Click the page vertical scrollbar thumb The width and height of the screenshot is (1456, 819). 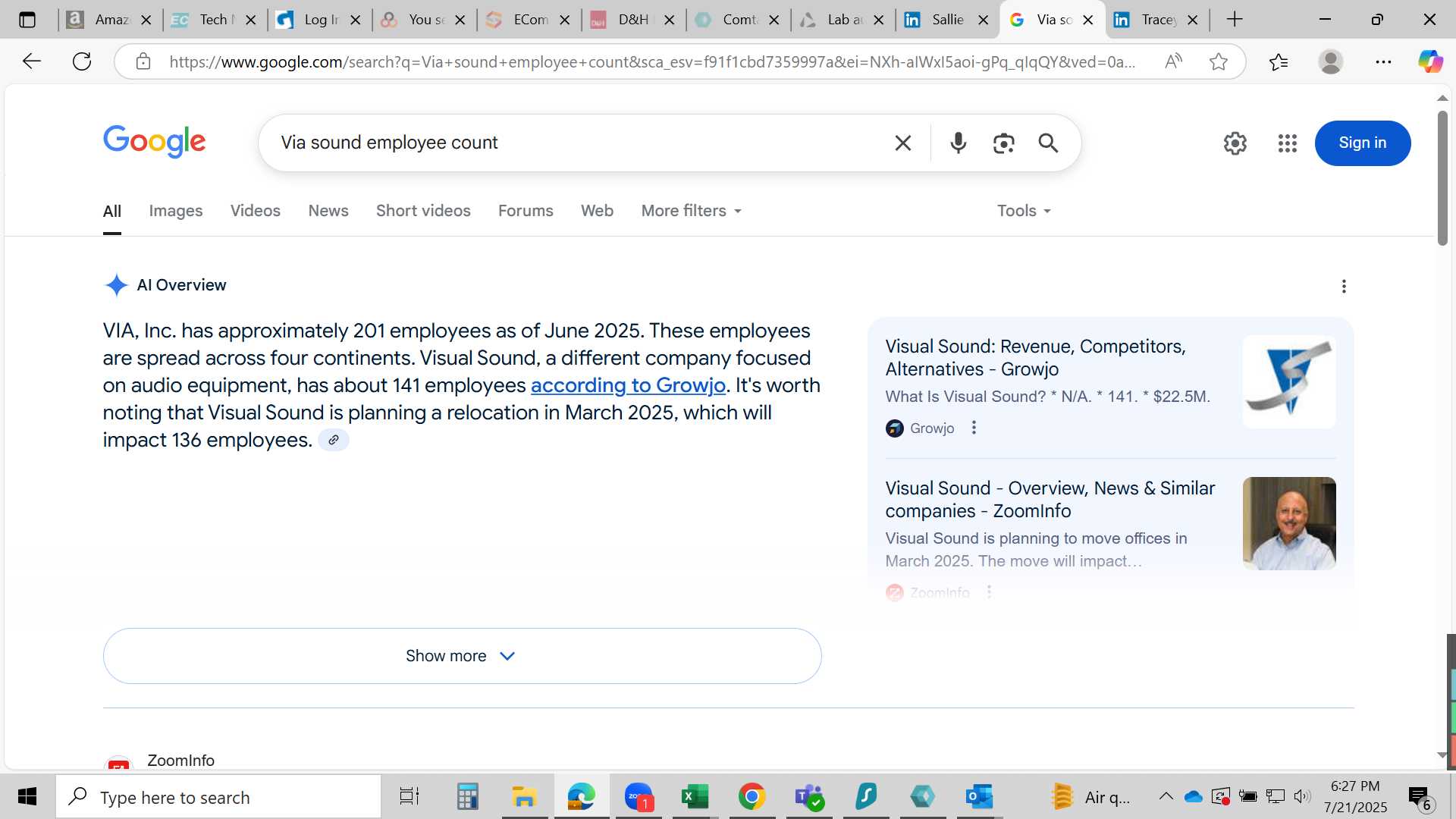[1442, 178]
